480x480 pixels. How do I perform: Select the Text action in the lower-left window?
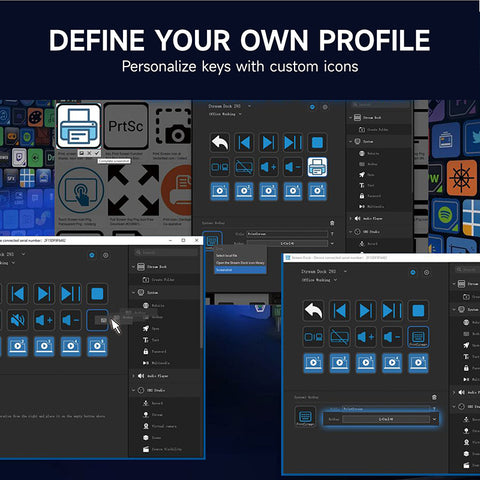(151, 340)
